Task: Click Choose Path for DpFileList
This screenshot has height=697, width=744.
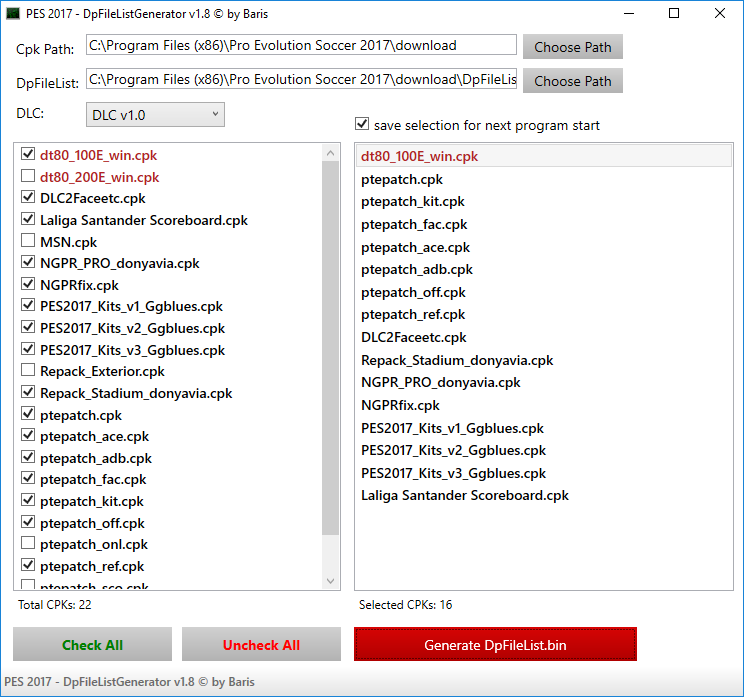Action: pos(573,81)
